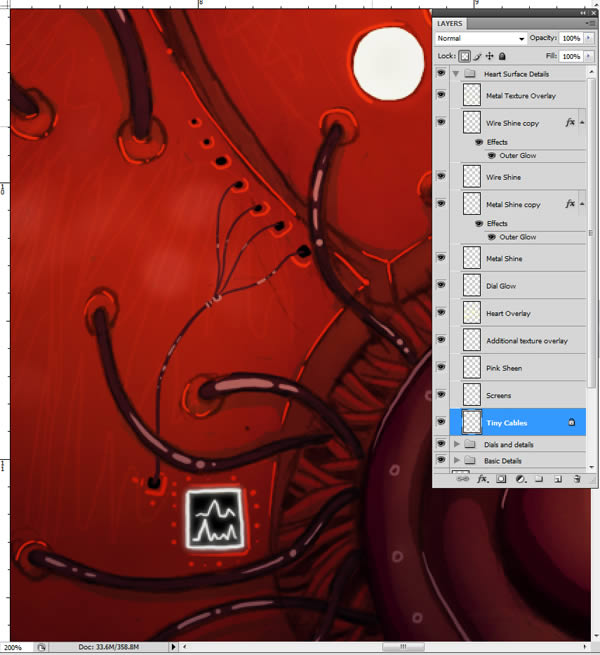Hide the Dial Glow layer

point(441,285)
